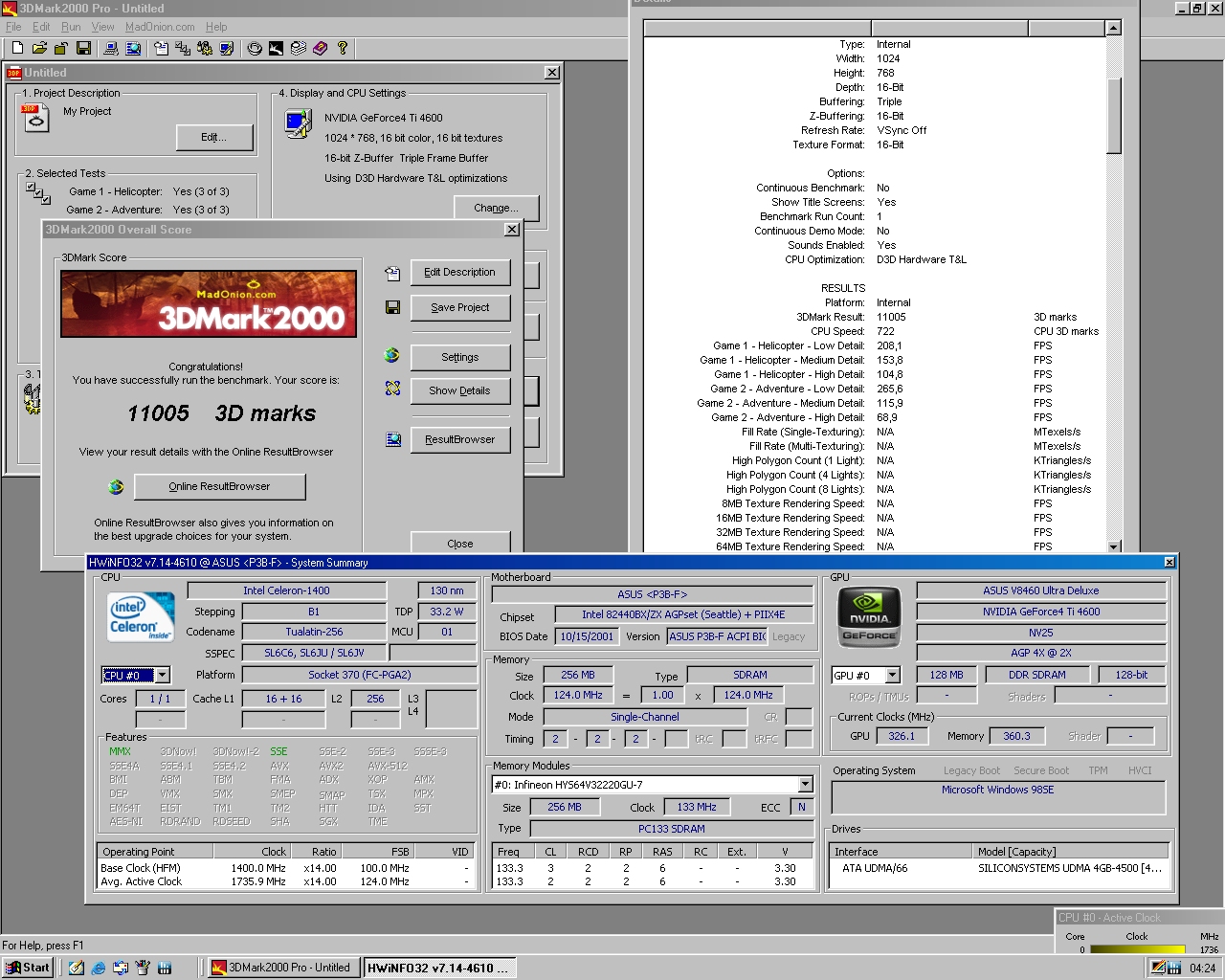
Task: Open the Run menu
Action: pos(71,27)
